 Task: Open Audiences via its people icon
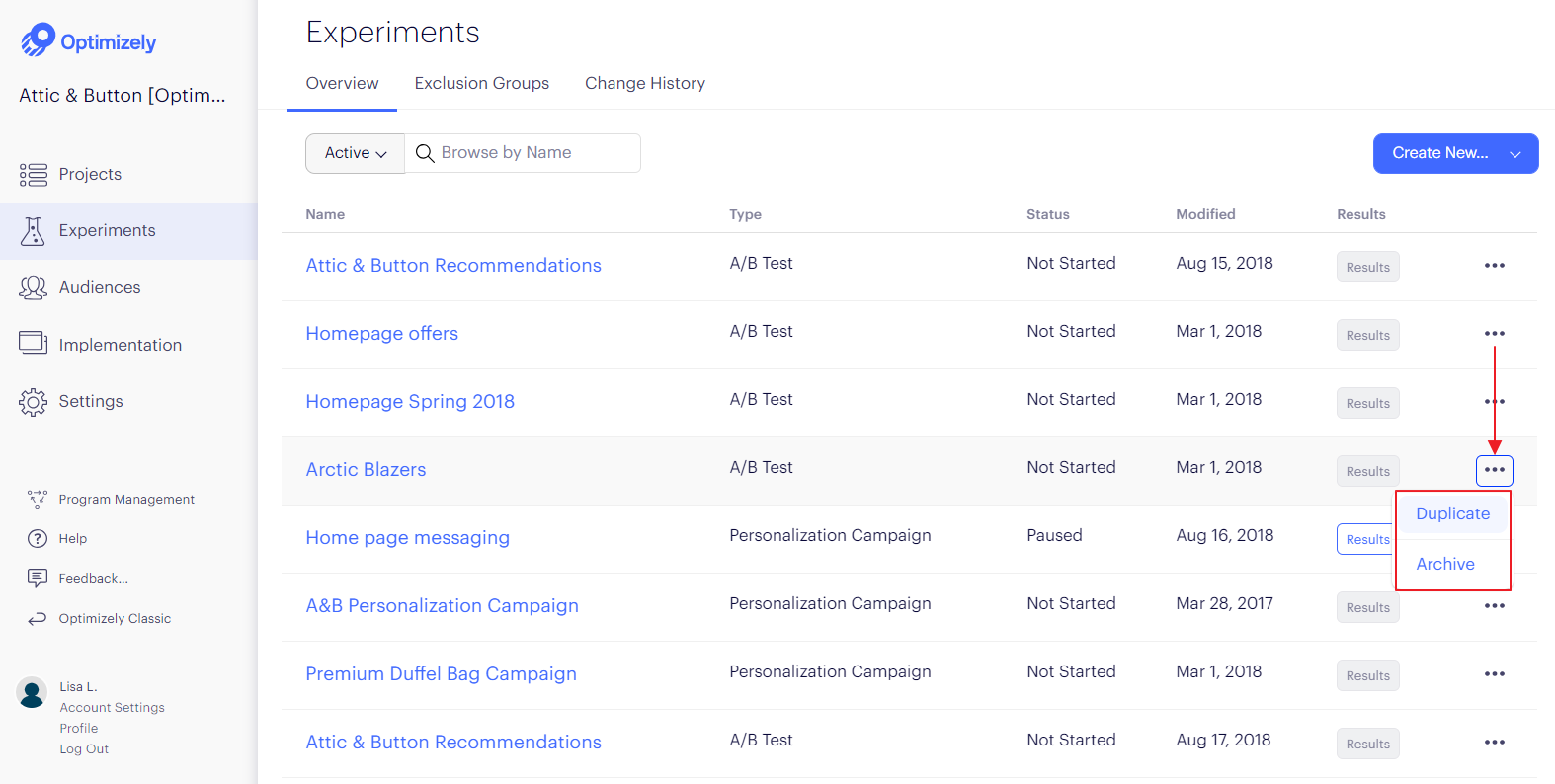[x=34, y=287]
